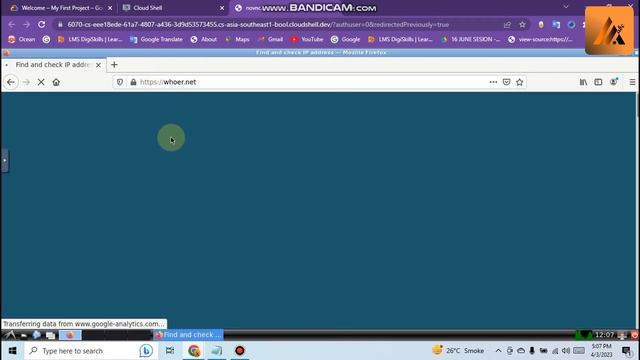Viewport: 640px width, 360px height.
Task: Open Firefox account icon
Action: click(613, 82)
